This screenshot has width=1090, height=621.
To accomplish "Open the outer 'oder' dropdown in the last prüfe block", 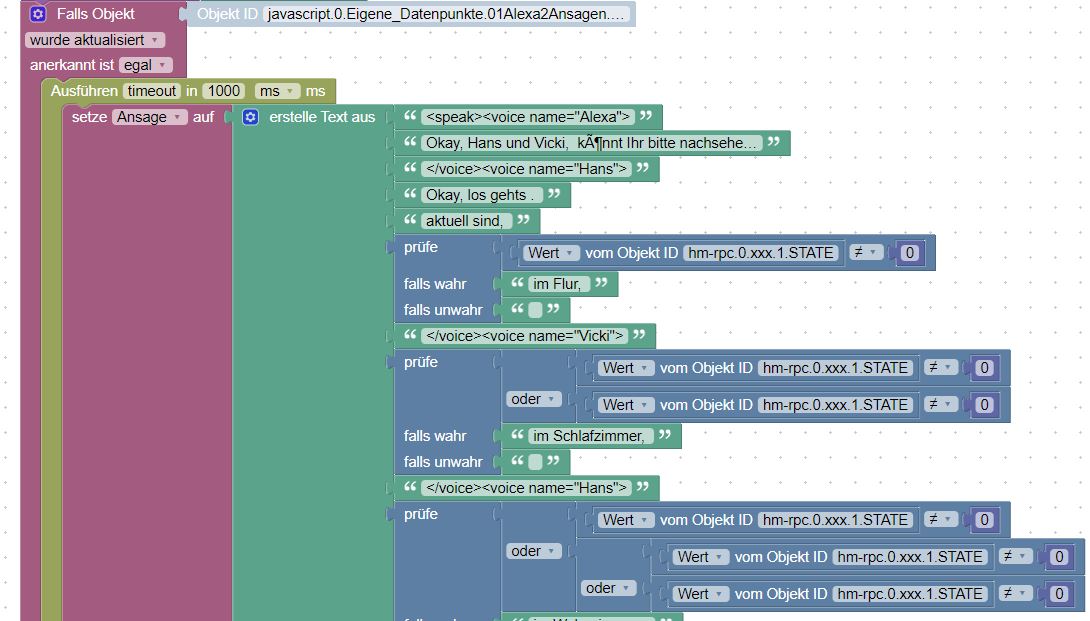I will (532, 551).
